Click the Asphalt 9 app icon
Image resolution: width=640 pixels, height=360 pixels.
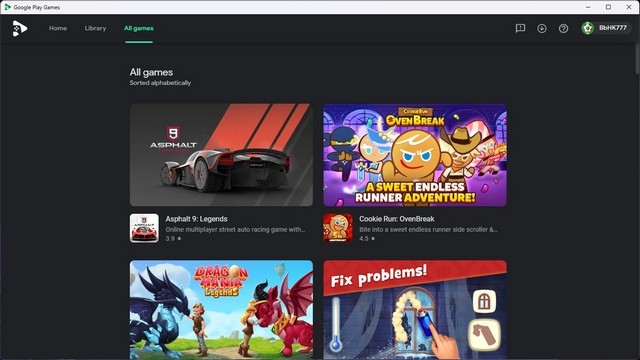click(144, 228)
